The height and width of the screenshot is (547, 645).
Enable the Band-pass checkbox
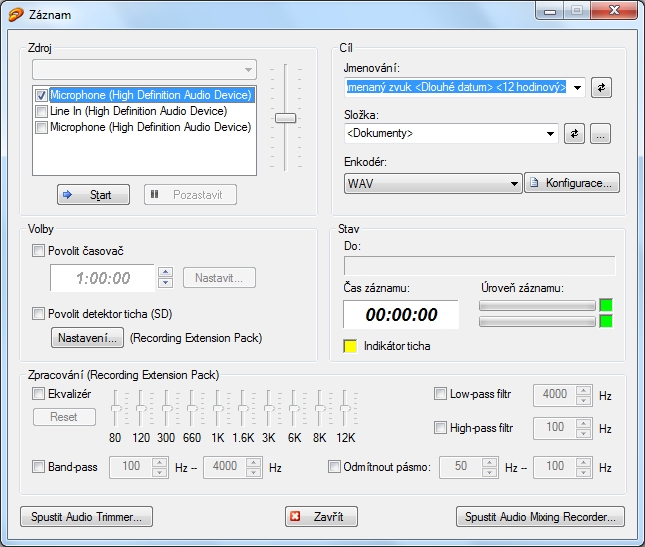pos(38,467)
